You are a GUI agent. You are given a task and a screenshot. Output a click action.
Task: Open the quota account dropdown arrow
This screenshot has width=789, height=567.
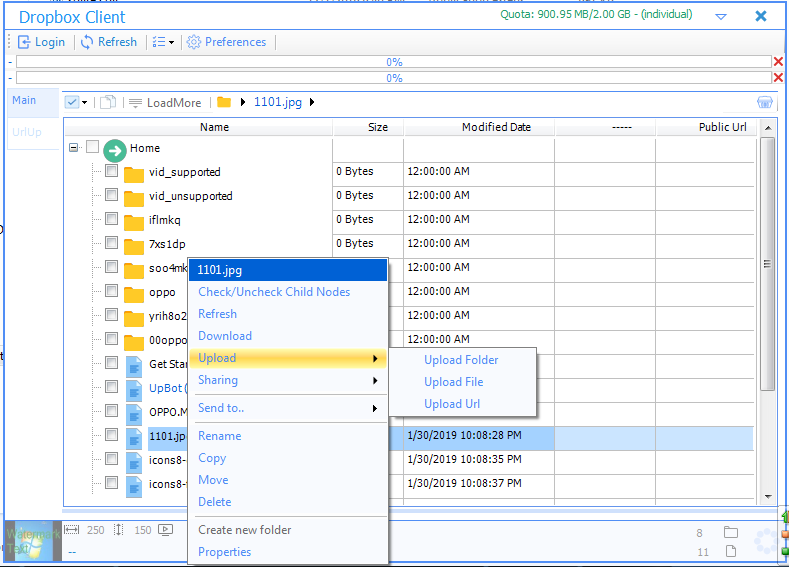(x=721, y=17)
